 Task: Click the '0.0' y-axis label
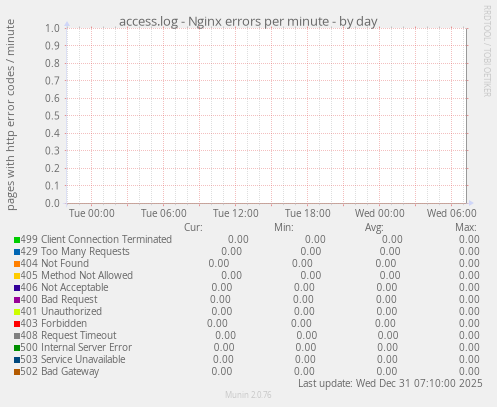pyautogui.click(x=52, y=203)
